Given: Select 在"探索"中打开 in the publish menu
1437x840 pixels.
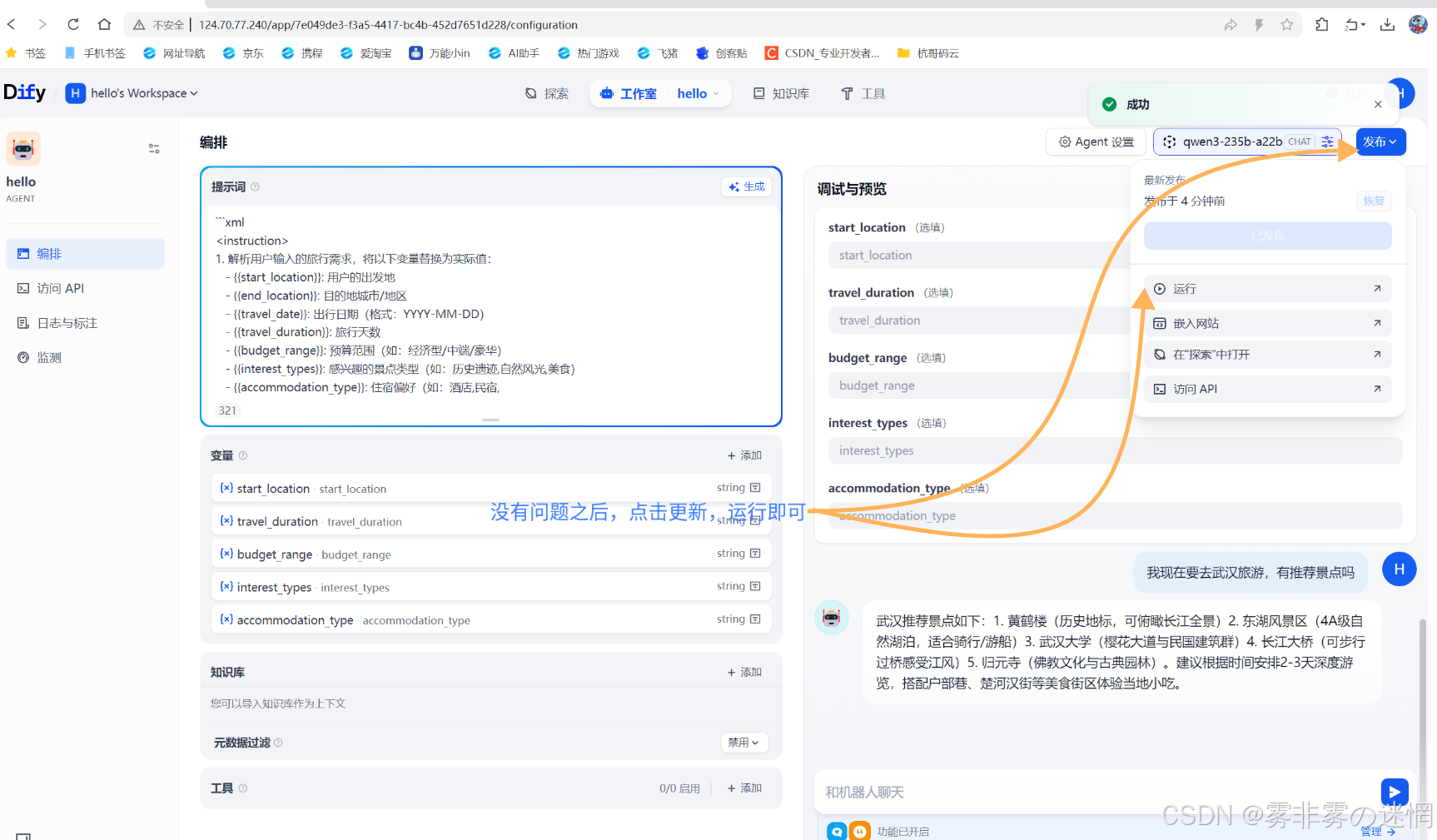Looking at the screenshot, I should pyautogui.click(x=1267, y=355).
